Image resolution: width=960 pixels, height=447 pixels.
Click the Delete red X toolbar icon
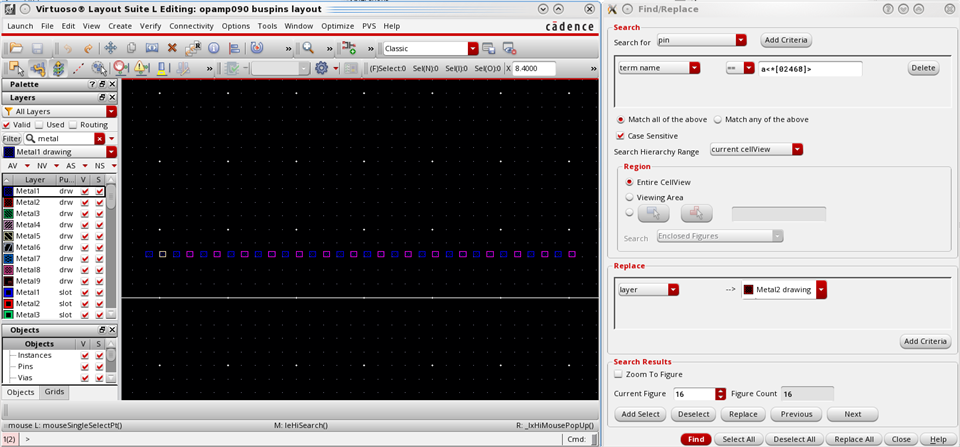point(172,48)
